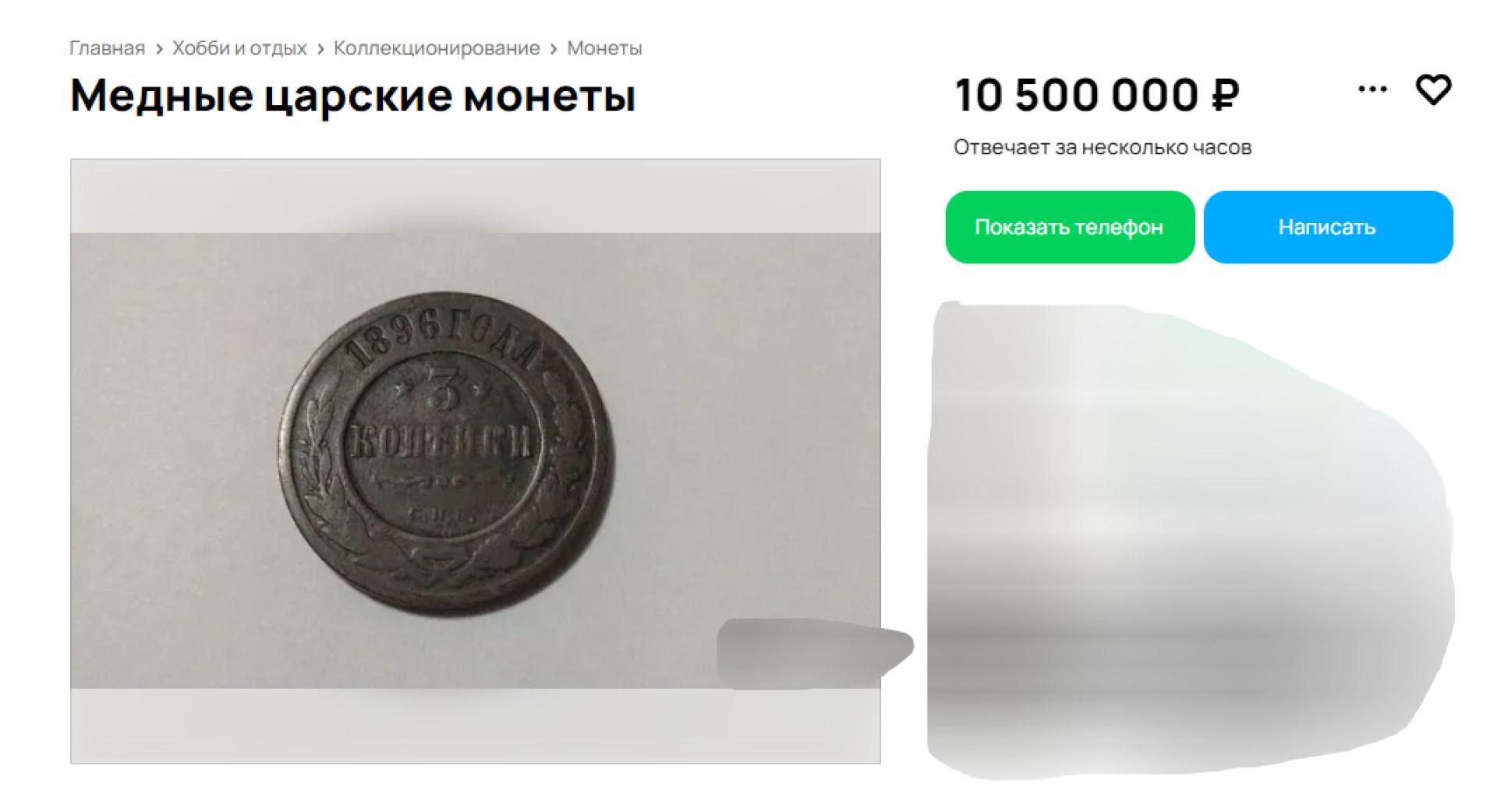This screenshot has width=1497, height=812.
Task: Click the 10 500 000 price amount
Action: click(x=1076, y=96)
